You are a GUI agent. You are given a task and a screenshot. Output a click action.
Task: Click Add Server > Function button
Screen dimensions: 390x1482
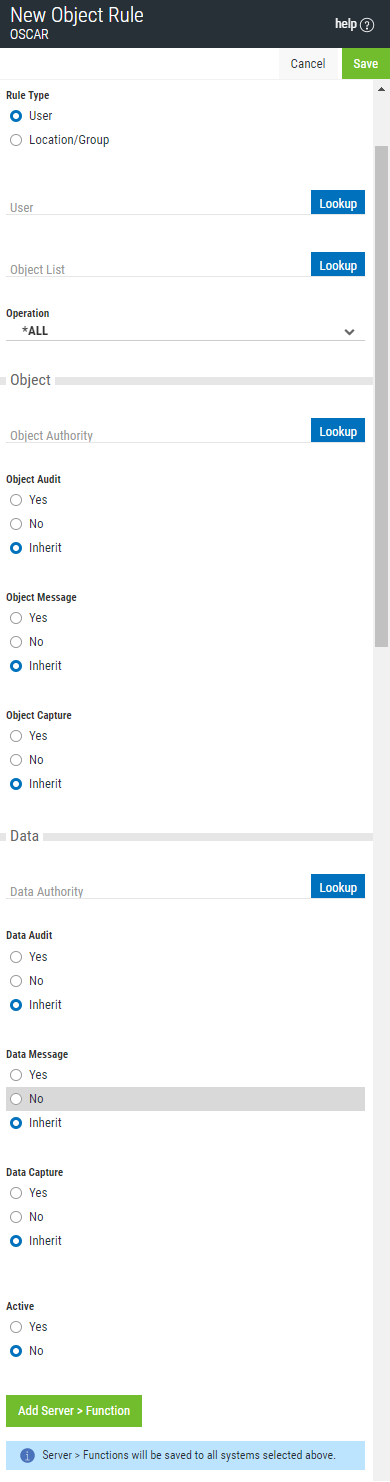[74, 1410]
